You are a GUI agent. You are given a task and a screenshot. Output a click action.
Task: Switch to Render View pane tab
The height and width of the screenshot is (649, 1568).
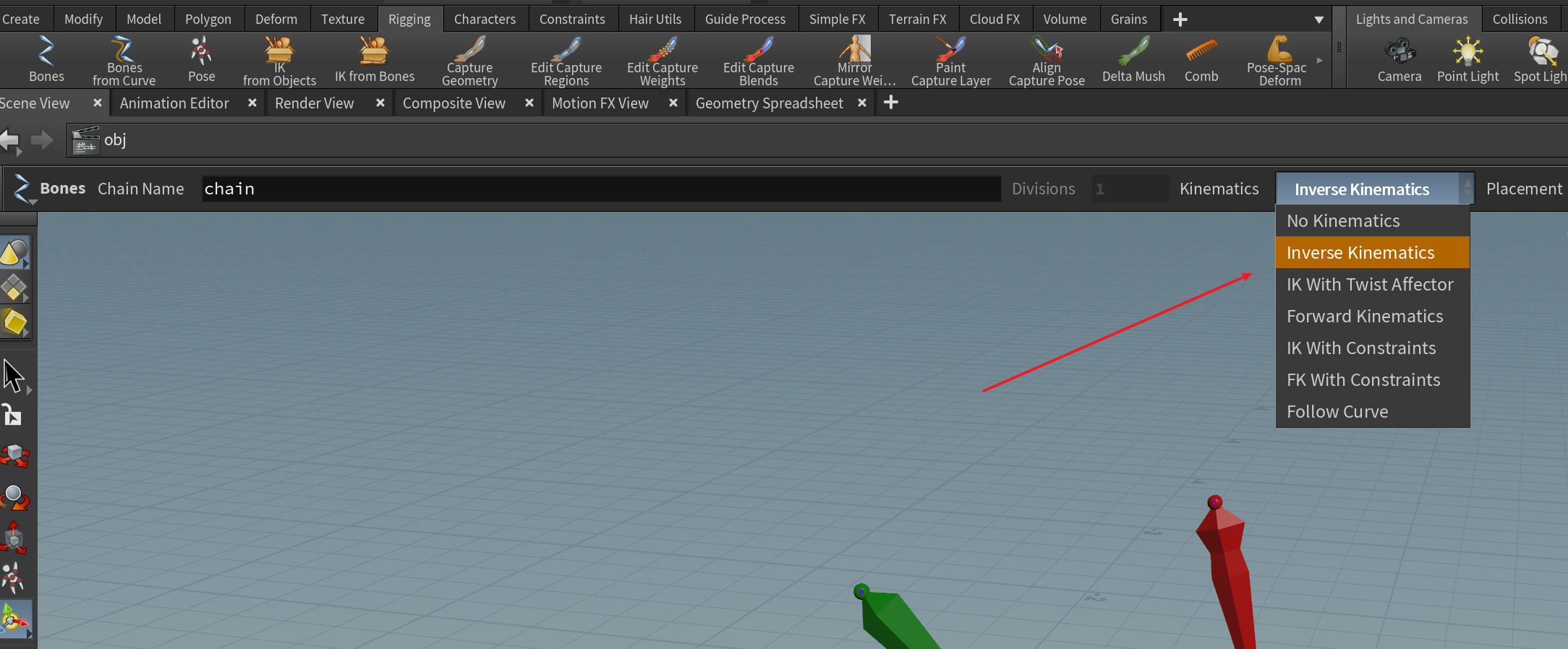[315, 103]
